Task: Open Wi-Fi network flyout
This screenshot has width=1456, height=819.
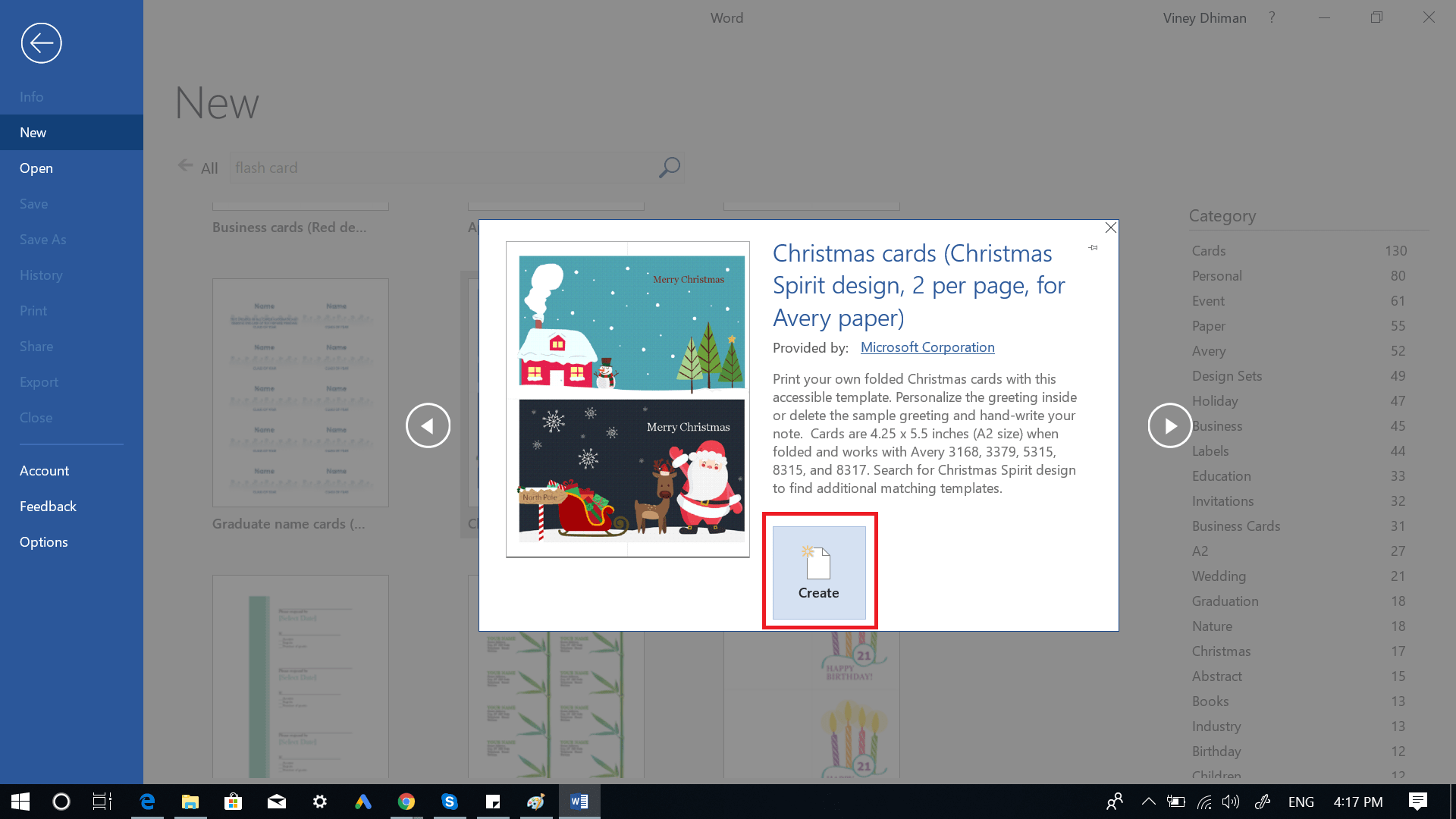Action: [x=1204, y=802]
